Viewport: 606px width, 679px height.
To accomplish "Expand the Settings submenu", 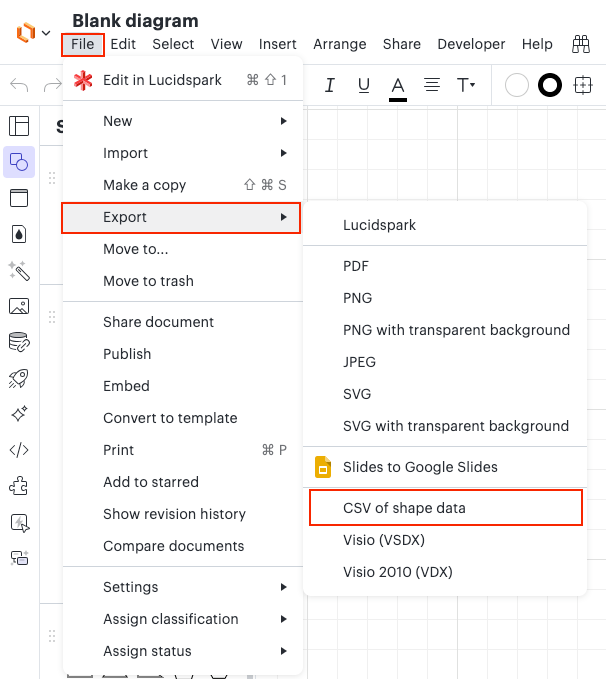I will pos(182,588).
